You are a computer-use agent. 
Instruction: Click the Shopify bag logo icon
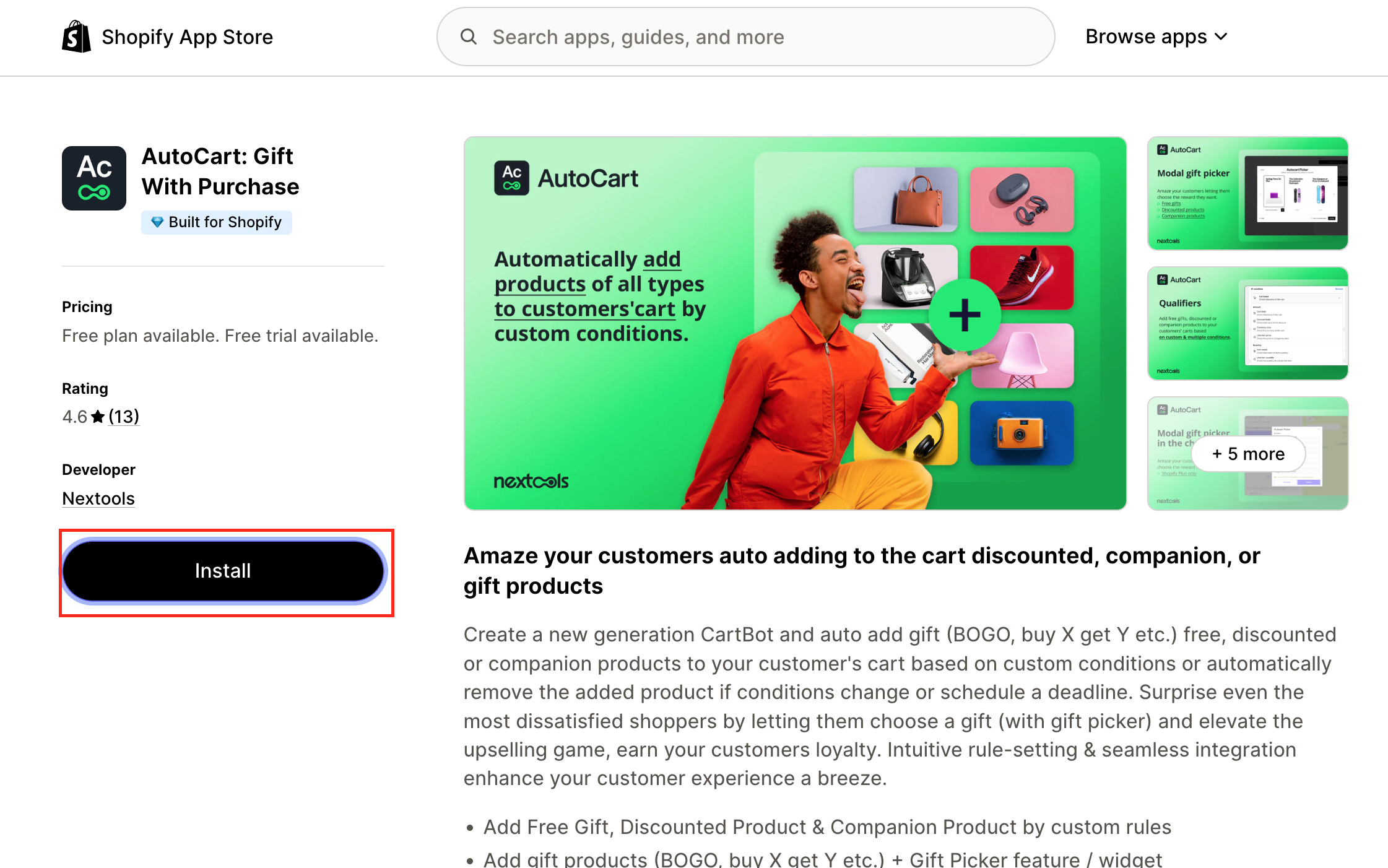pyautogui.click(x=76, y=37)
